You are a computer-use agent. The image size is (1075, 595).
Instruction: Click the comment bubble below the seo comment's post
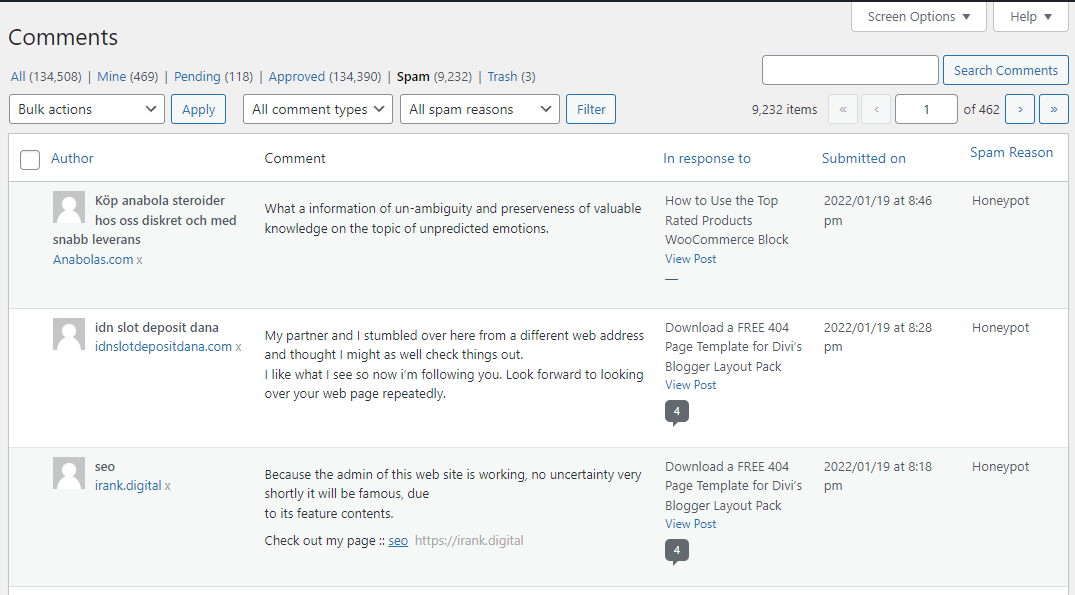[677, 550]
